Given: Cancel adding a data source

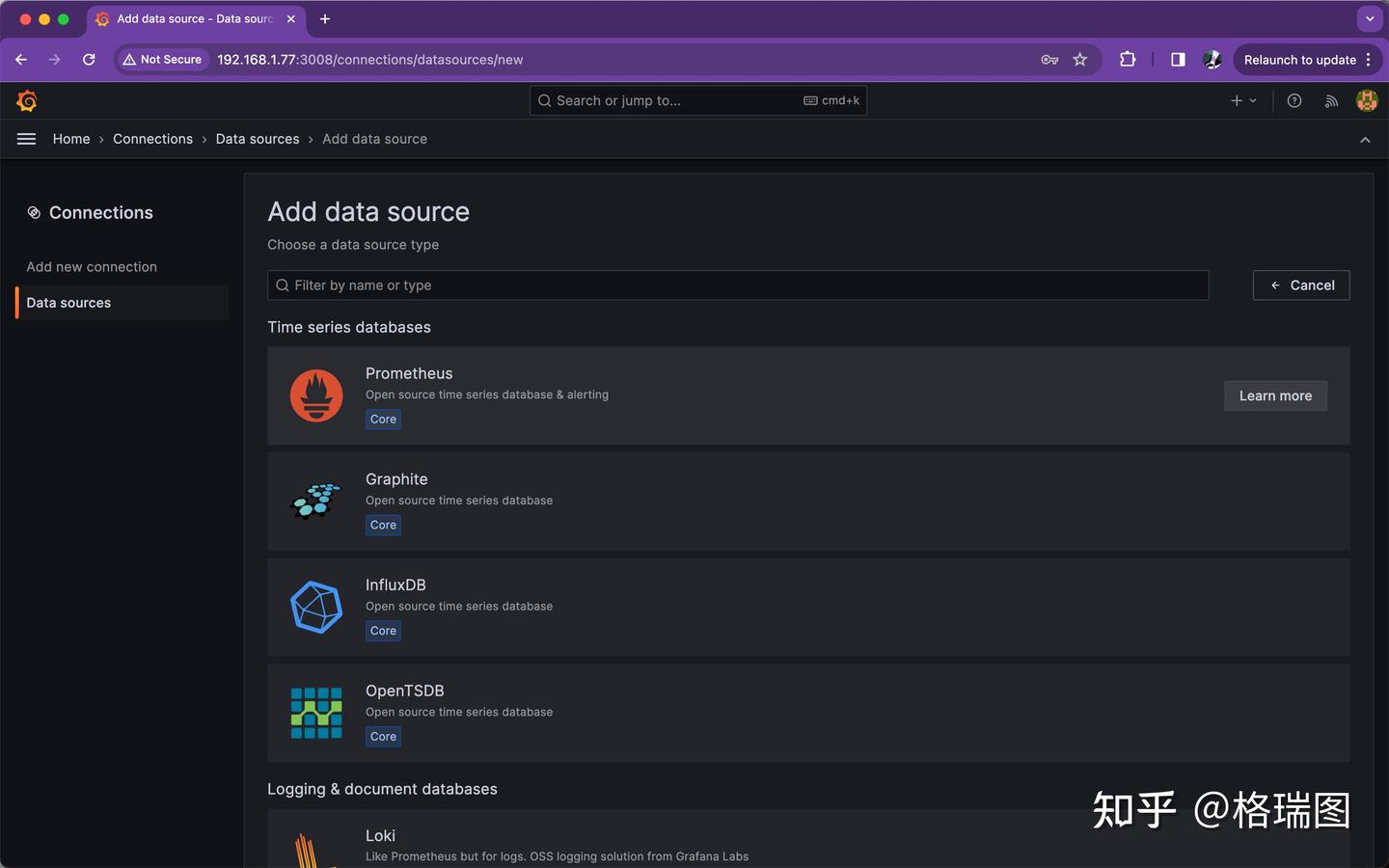Looking at the screenshot, I should [x=1301, y=285].
